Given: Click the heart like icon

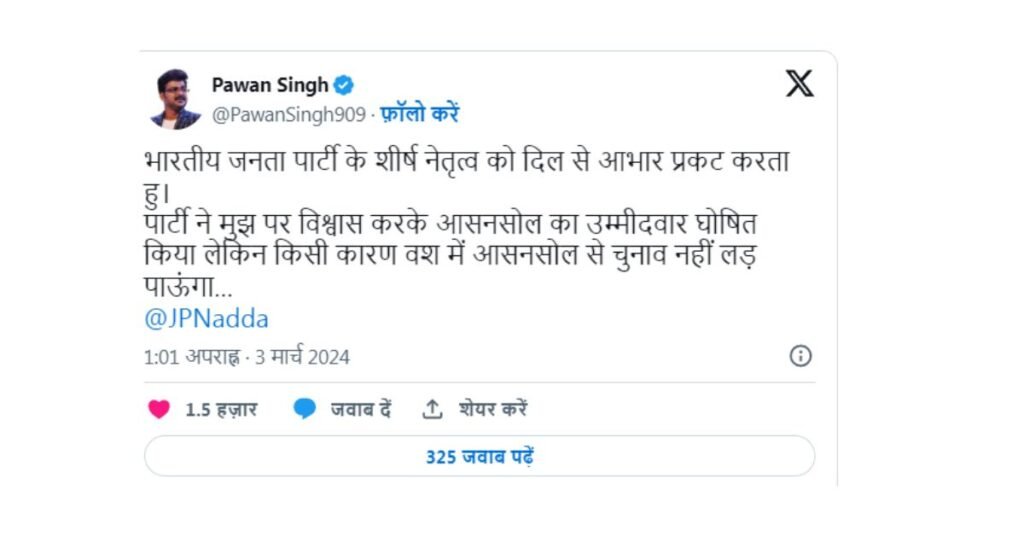Looking at the screenshot, I should (x=159, y=409).
